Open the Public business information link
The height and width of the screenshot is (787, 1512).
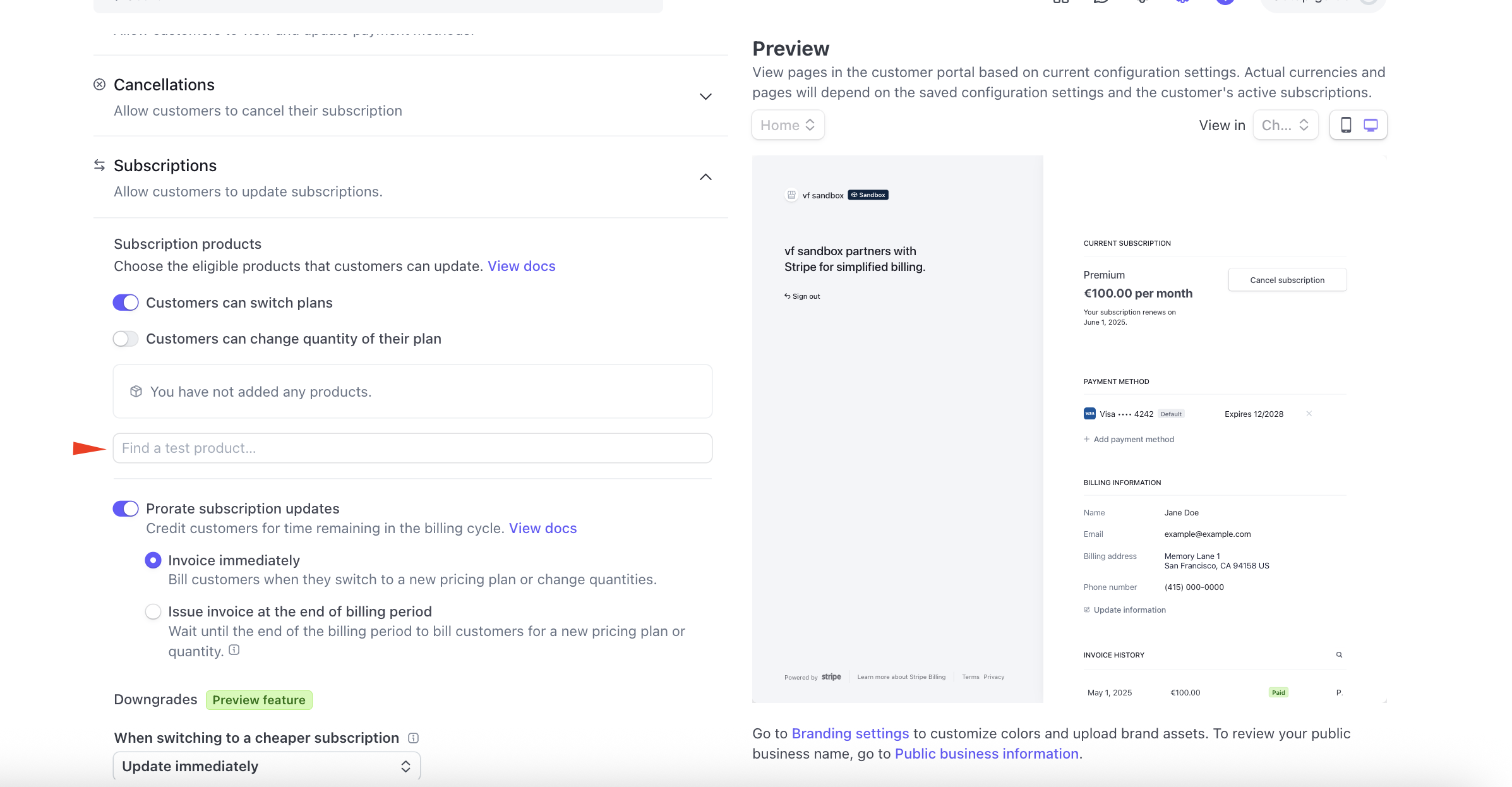987,754
